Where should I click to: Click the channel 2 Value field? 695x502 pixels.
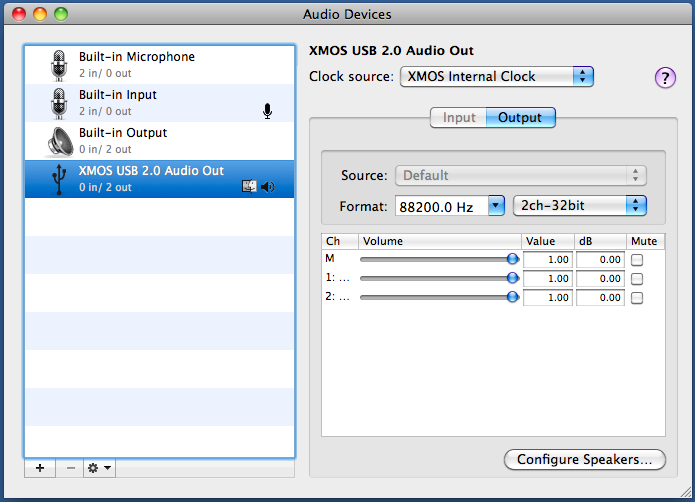pyautogui.click(x=548, y=298)
